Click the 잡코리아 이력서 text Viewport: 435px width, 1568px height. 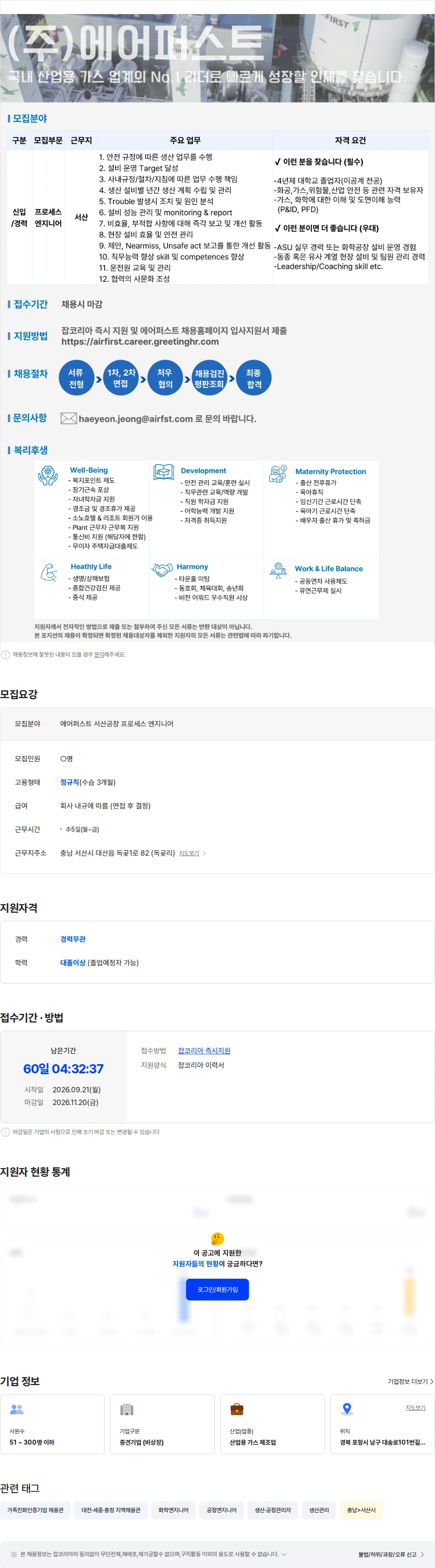(201, 1065)
